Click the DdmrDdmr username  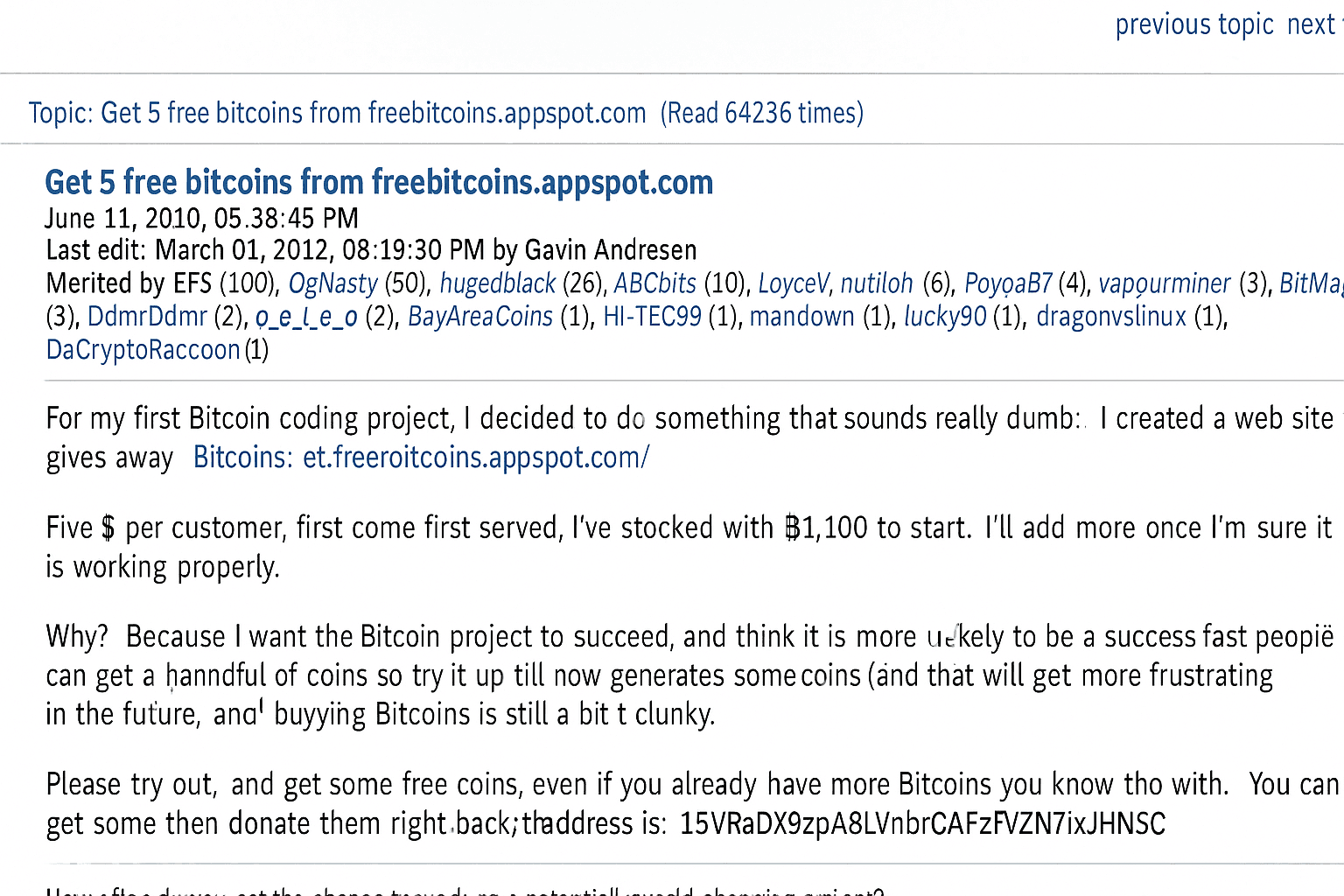[x=147, y=317]
